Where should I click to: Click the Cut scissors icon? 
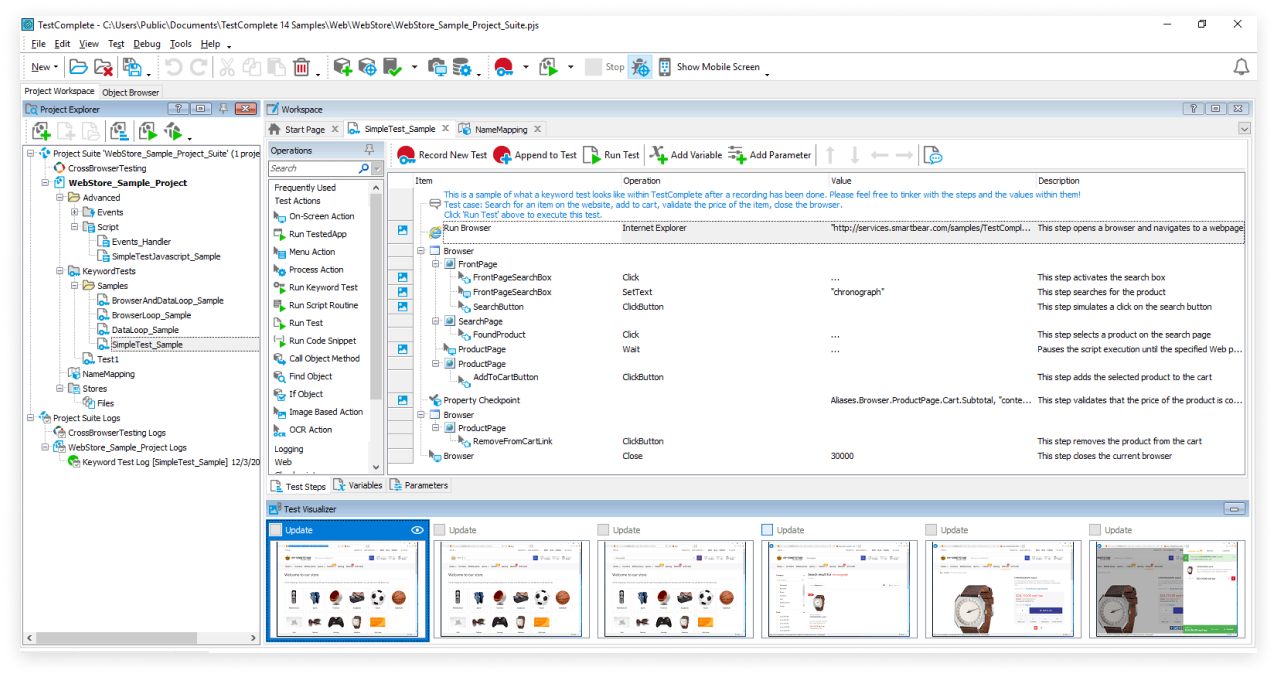click(227, 67)
